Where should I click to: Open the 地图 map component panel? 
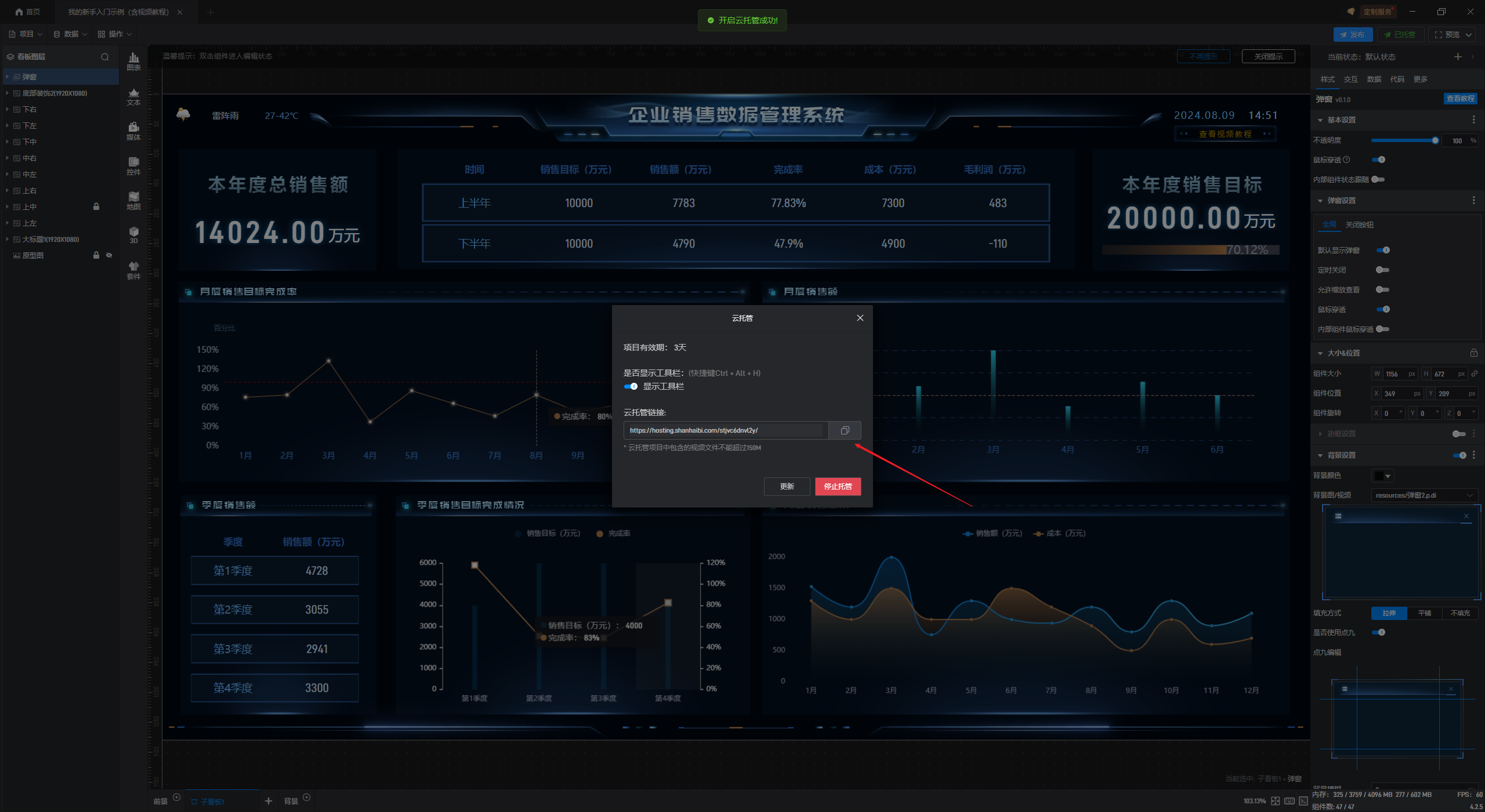pyautogui.click(x=133, y=201)
